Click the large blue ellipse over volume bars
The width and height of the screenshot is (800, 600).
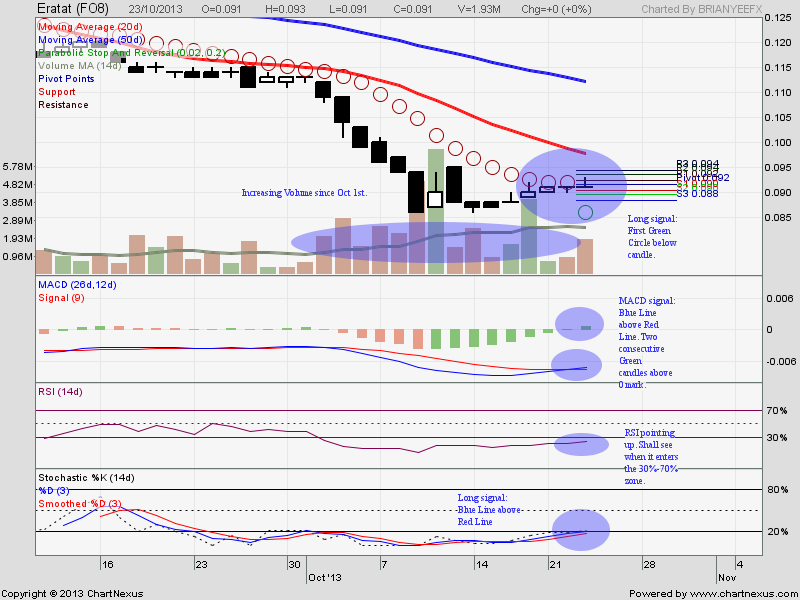click(437, 240)
